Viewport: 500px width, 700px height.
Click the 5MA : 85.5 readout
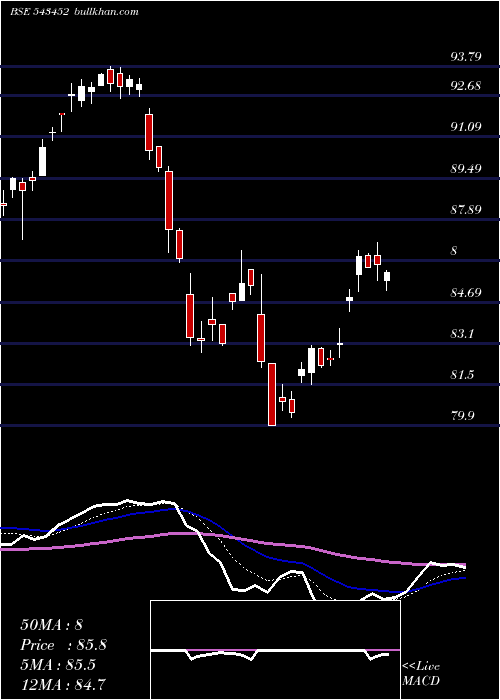(58, 665)
